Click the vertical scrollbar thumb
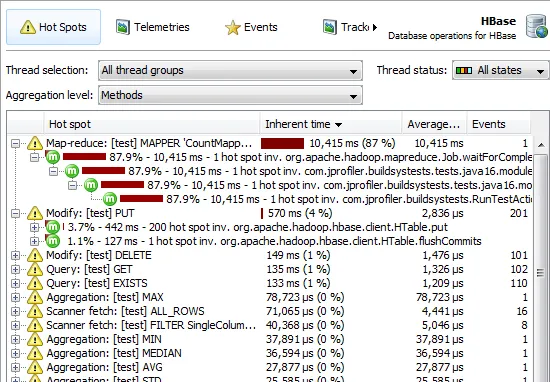Screen dimensions: 550x382 (541, 272)
